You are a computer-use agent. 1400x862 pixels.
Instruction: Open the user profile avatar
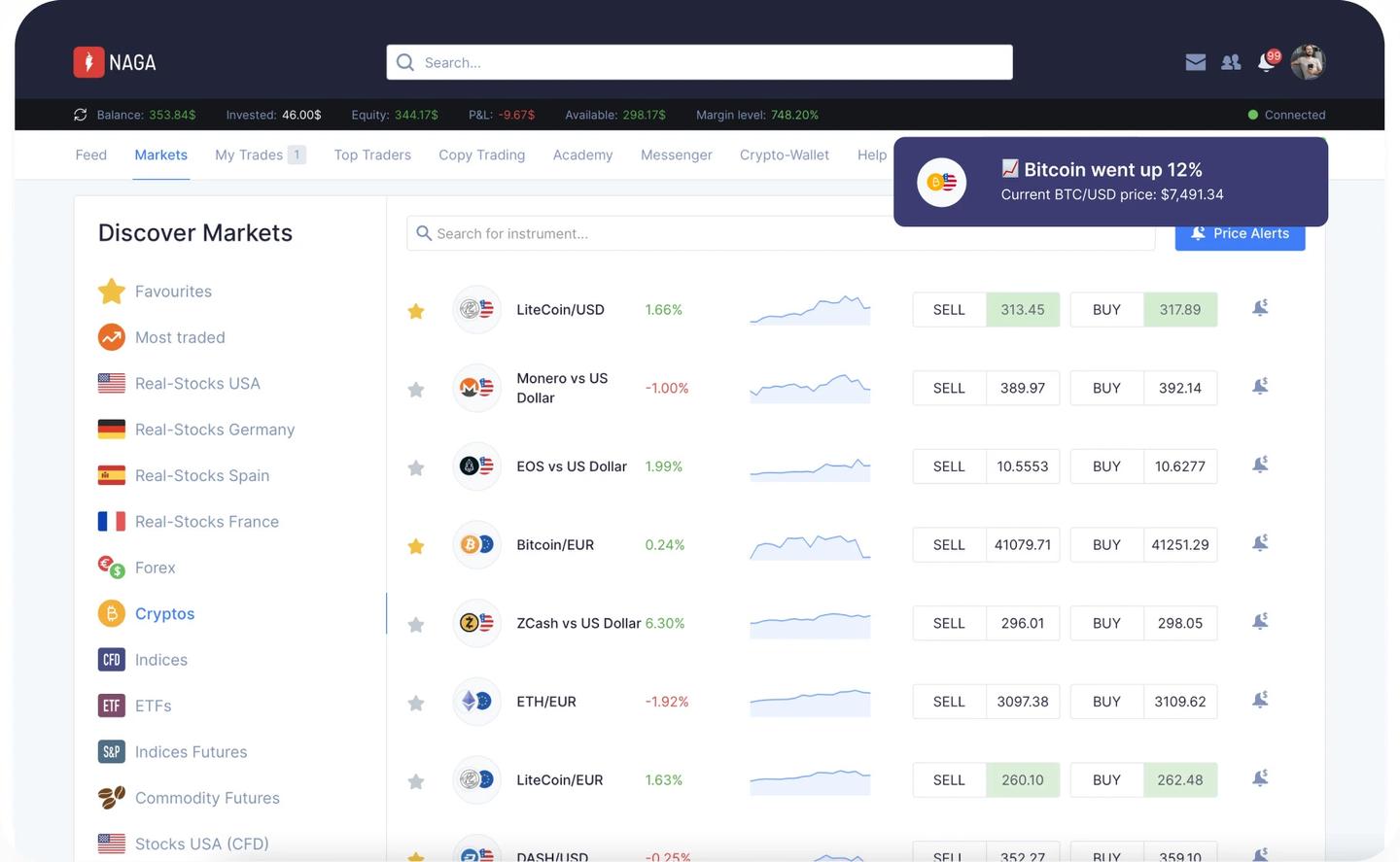(1308, 62)
